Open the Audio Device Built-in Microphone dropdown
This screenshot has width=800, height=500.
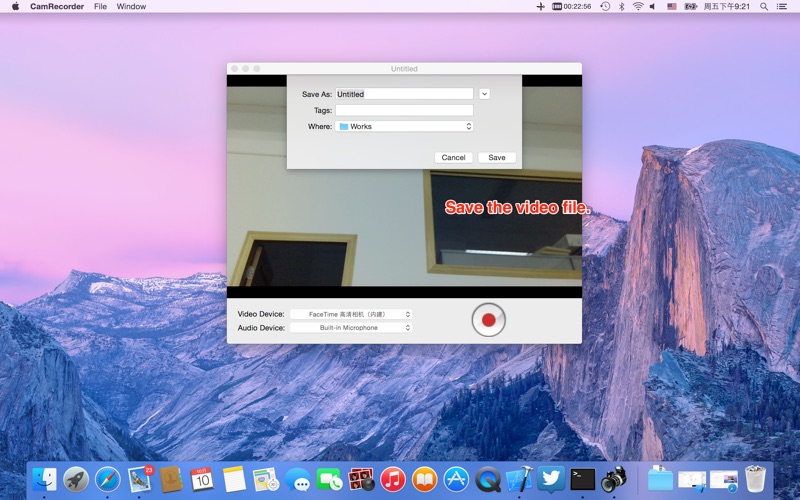[351, 328]
